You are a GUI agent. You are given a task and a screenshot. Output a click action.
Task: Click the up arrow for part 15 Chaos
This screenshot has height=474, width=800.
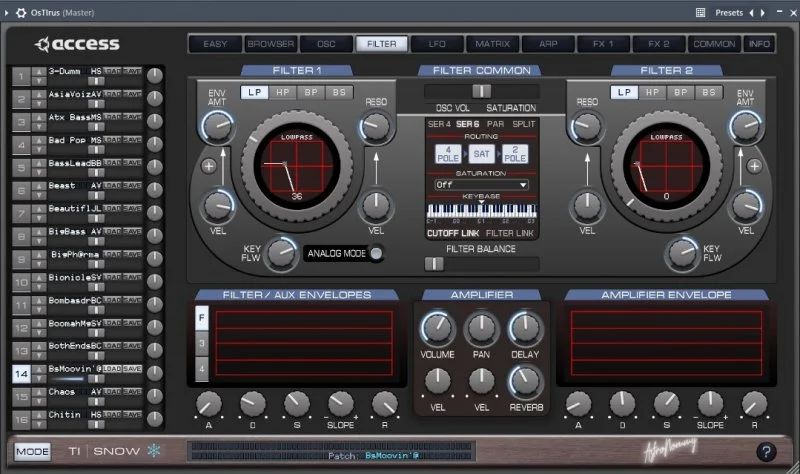tap(39, 392)
